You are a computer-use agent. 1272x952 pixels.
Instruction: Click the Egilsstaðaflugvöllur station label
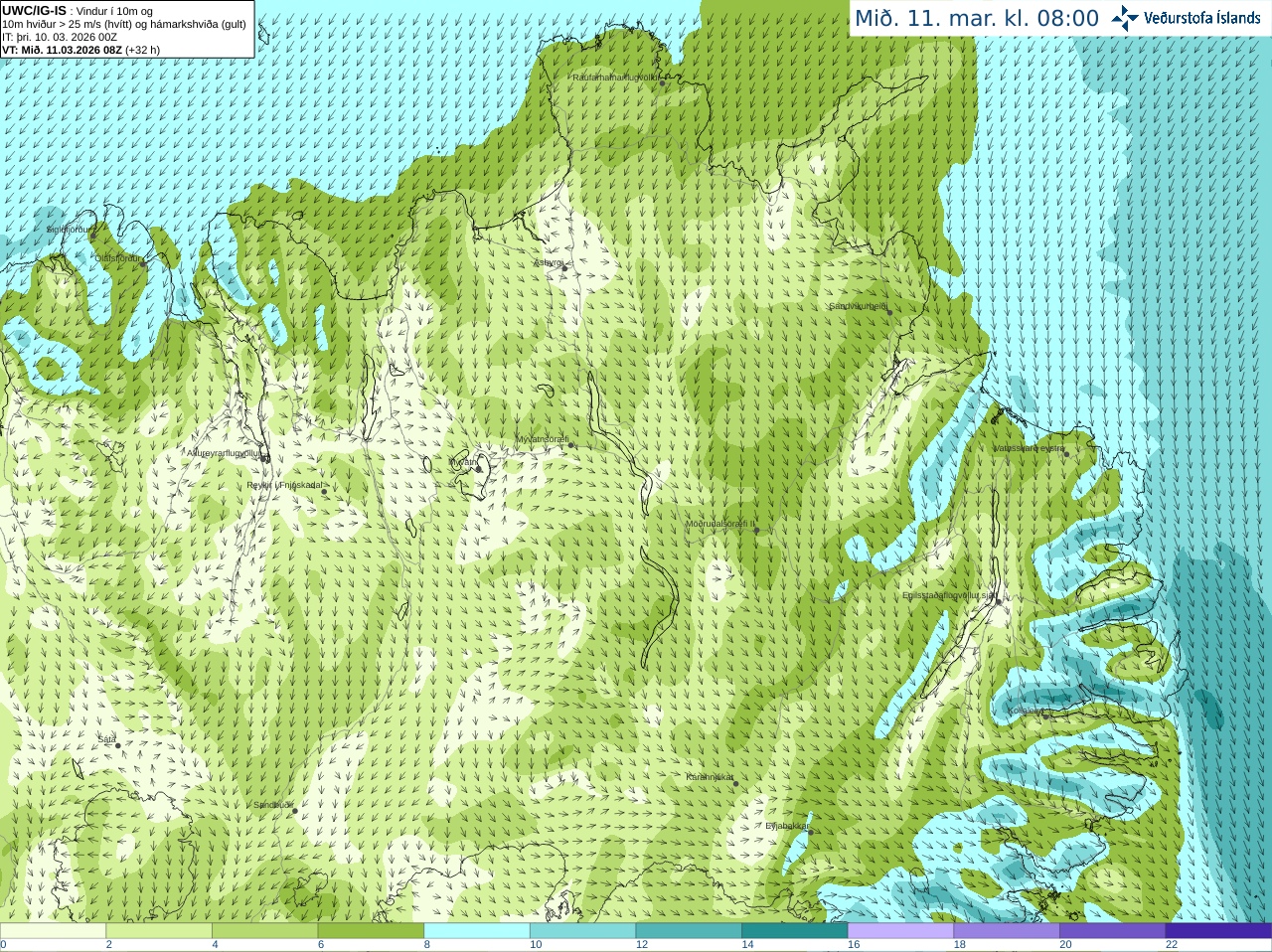pyautogui.click(x=948, y=595)
